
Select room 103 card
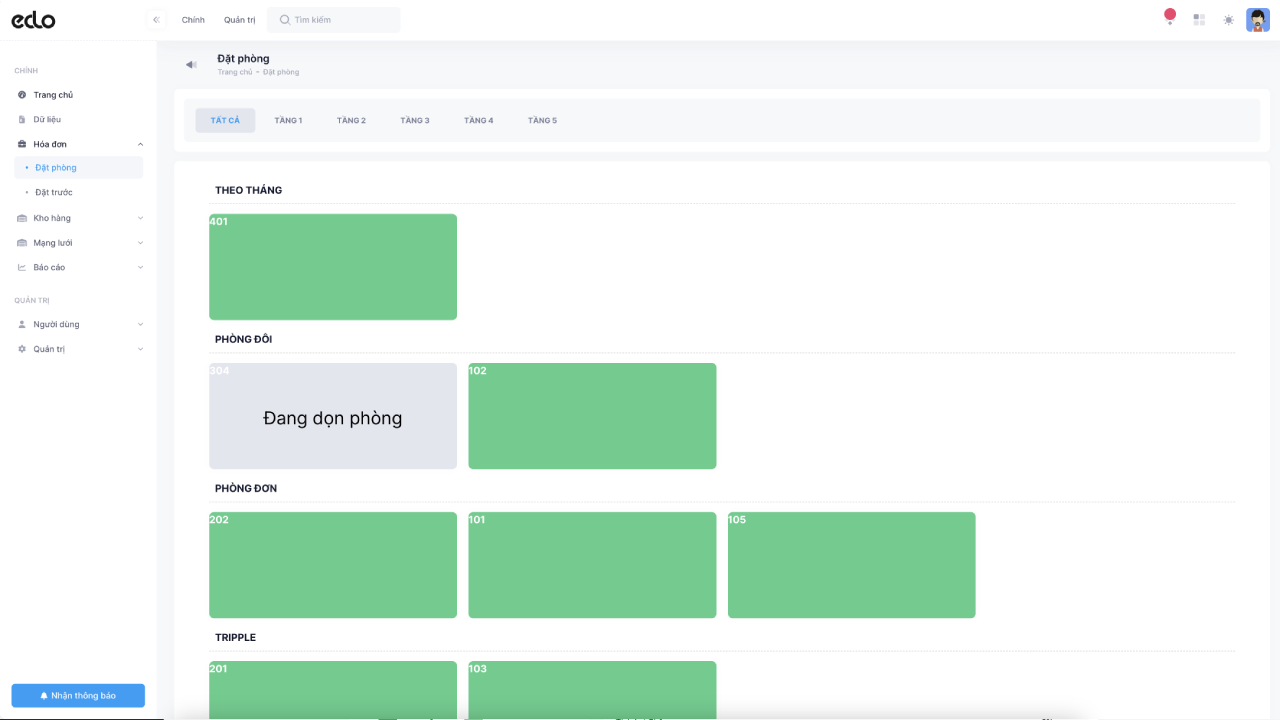pos(592,690)
